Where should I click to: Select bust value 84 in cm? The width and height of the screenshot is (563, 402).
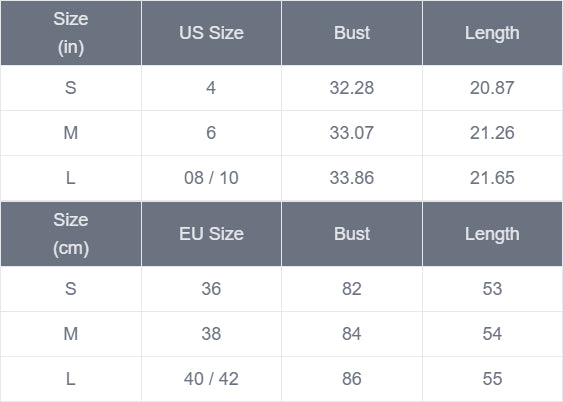(x=352, y=334)
